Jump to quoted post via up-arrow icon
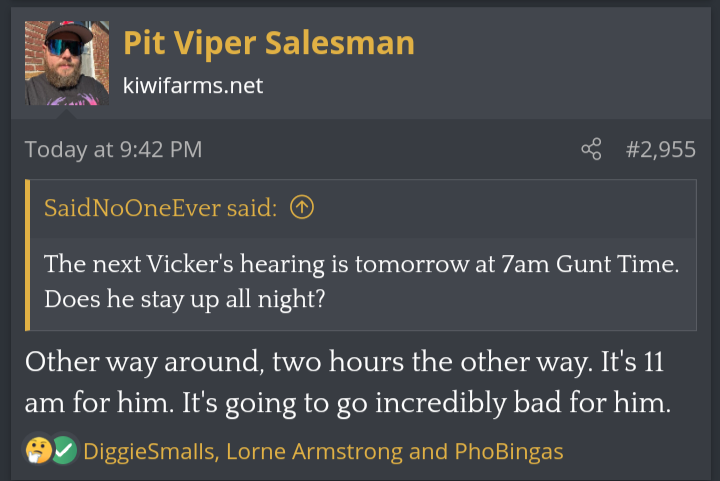The image size is (720, 481). (302, 207)
